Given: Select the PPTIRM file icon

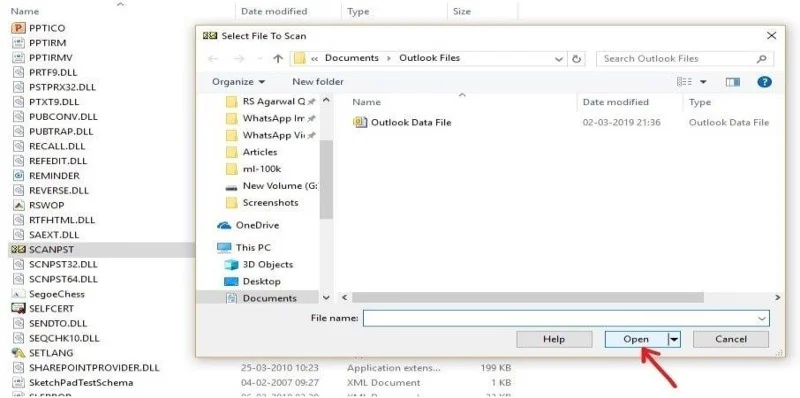Looking at the screenshot, I should (18, 43).
